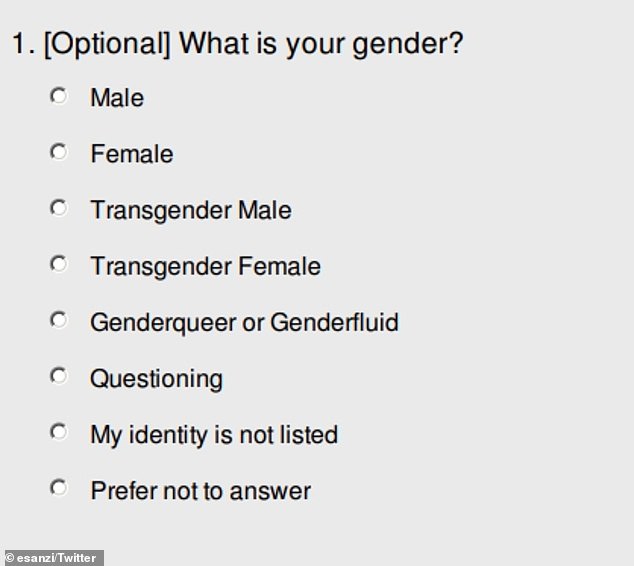Click the 'Male' label text

tap(117, 98)
